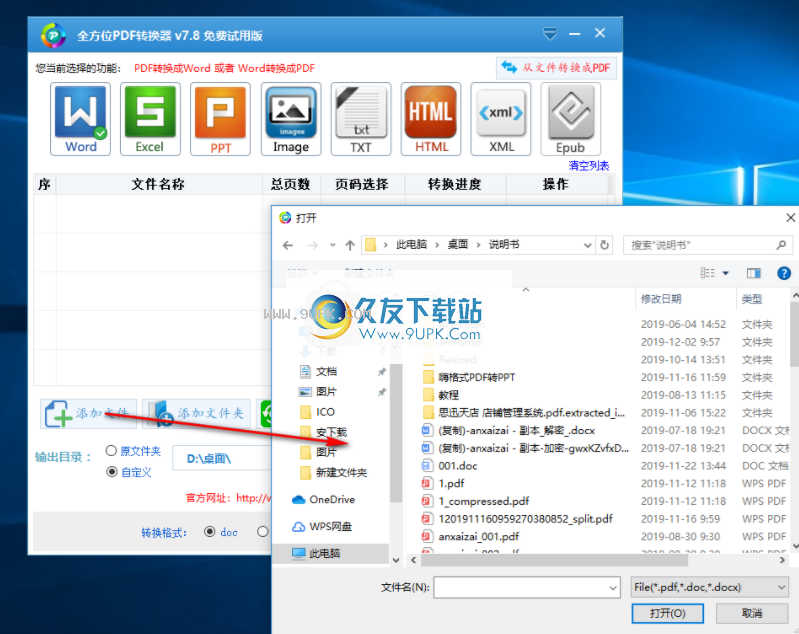Image resolution: width=799 pixels, height=634 pixels.
Task: Select the 原文件夹 radio option
Action: [111, 451]
